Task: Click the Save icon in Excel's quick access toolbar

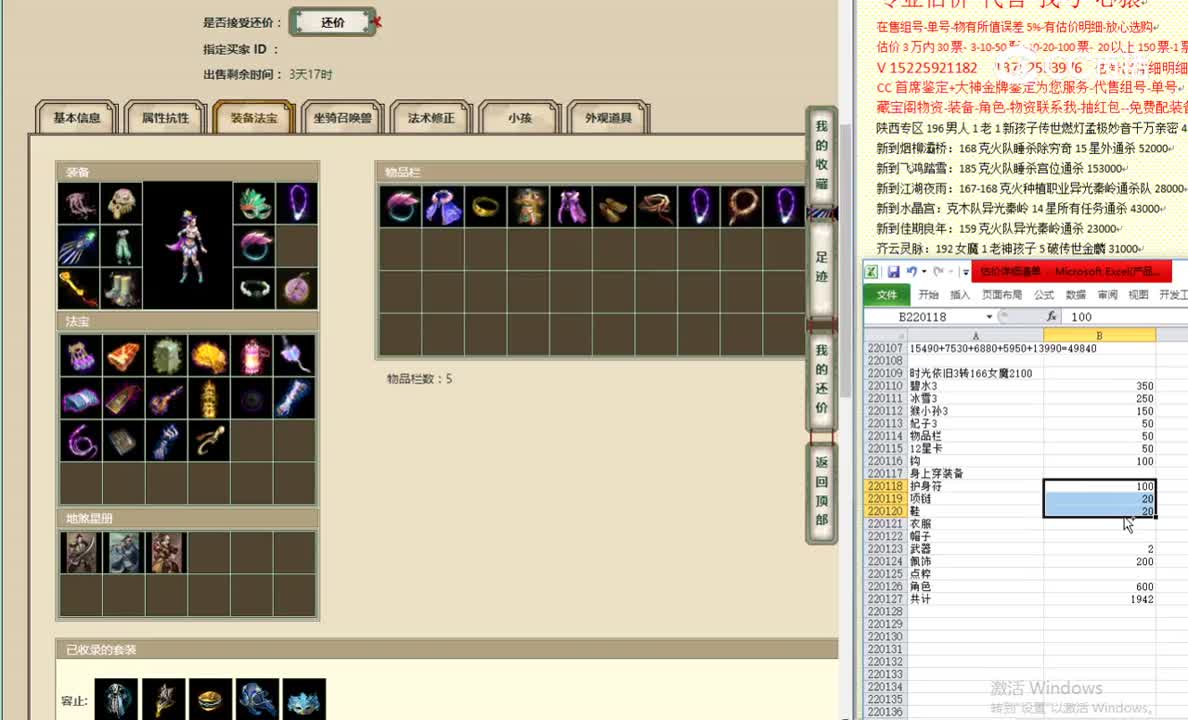Action: point(894,271)
